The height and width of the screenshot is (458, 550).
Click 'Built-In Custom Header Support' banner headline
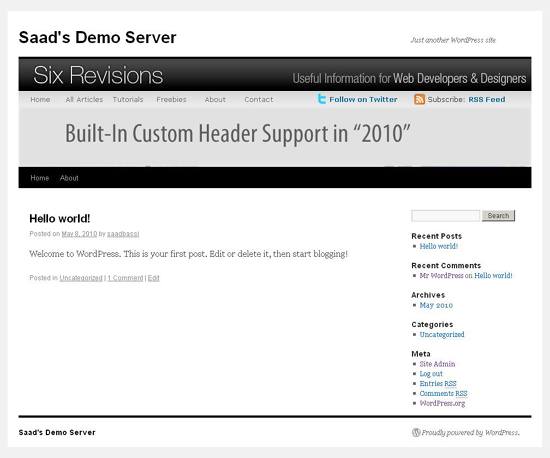pos(237,134)
